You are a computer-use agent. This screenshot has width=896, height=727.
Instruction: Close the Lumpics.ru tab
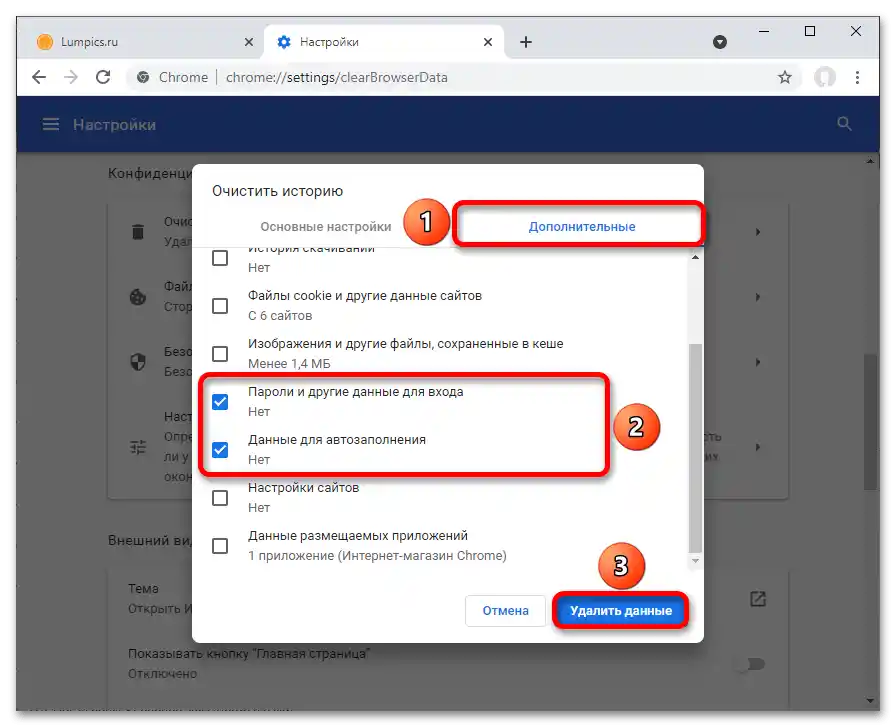[x=249, y=42]
